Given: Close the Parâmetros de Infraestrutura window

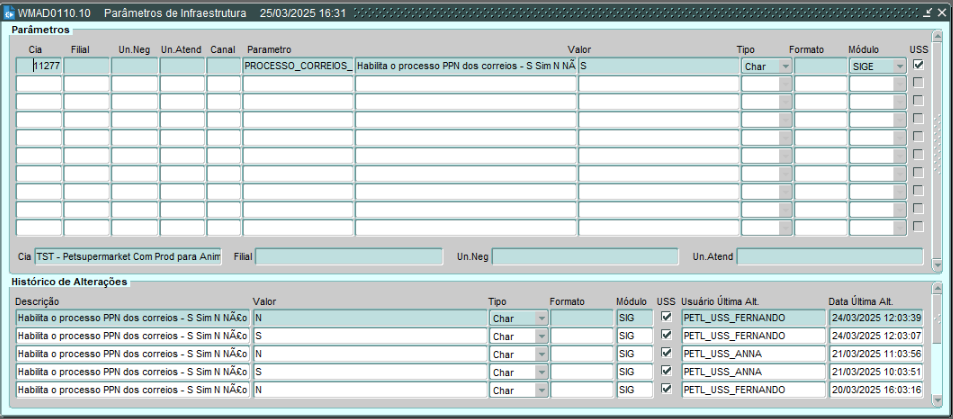Looking at the screenshot, I should pyautogui.click(x=941, y=12).
